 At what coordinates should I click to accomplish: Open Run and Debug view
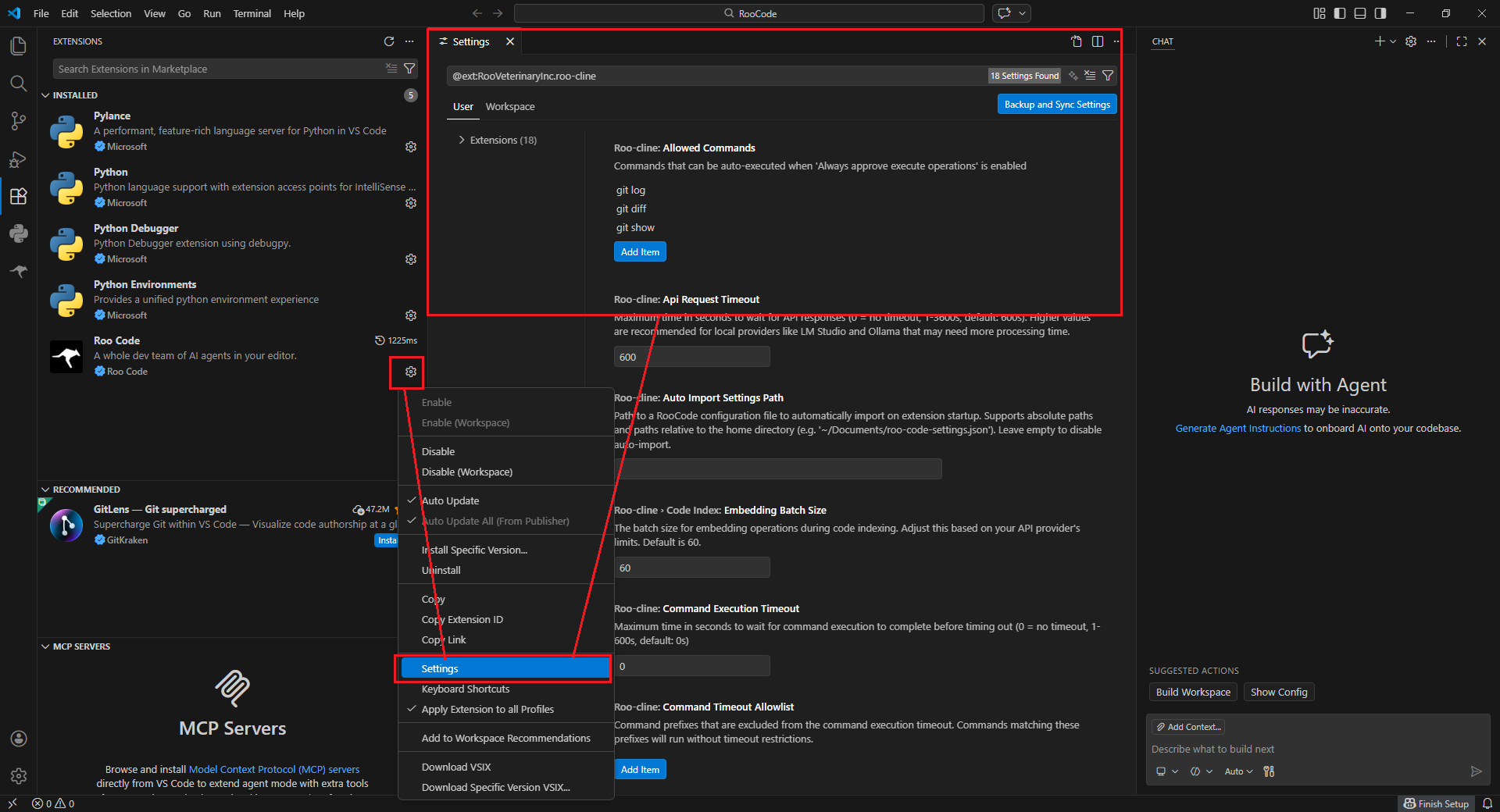tap(18, 159)
